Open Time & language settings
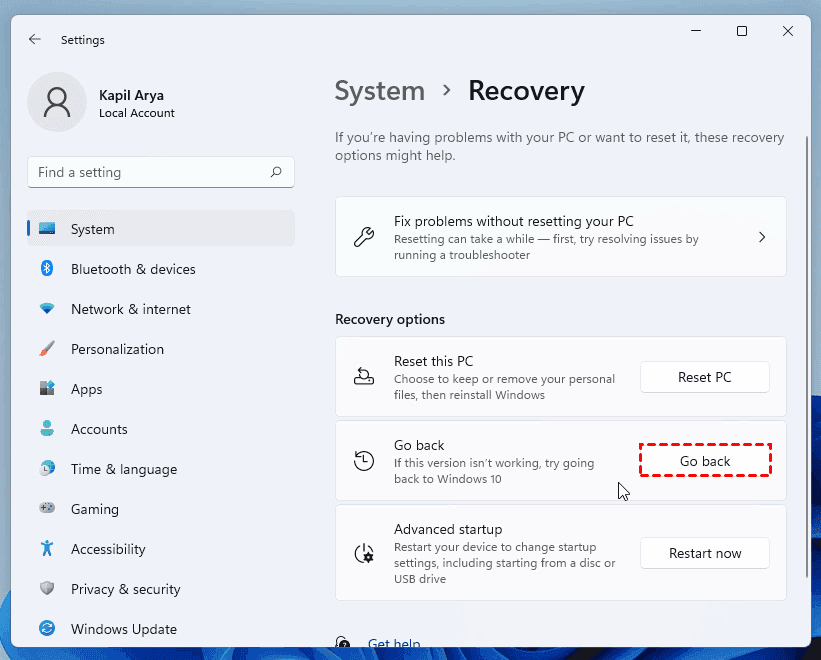 pos(123,469)
